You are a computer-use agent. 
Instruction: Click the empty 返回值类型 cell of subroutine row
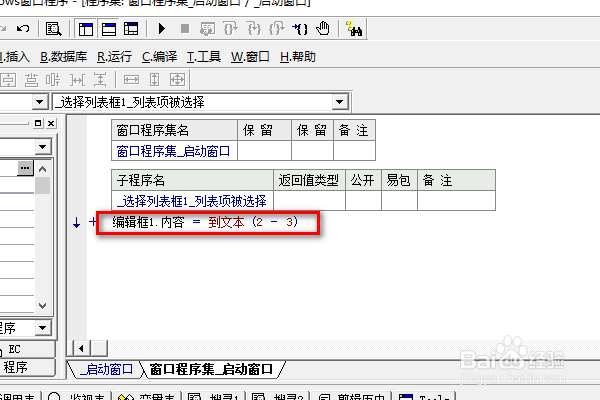click(x=309, y=201)
